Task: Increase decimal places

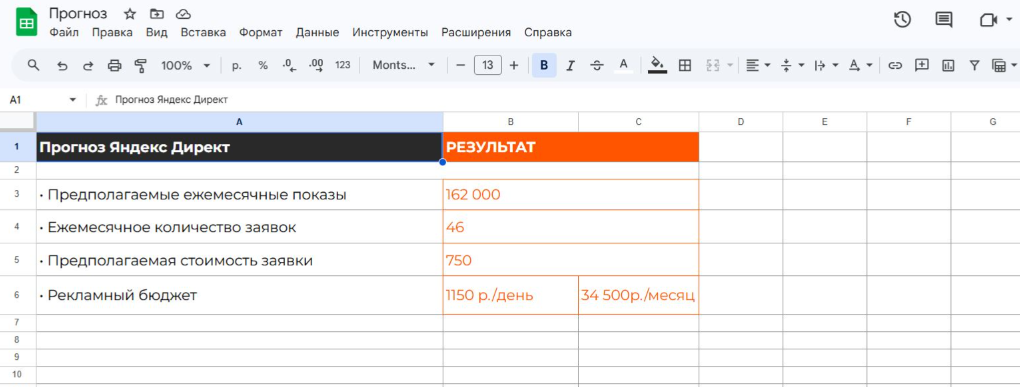Action: coord(316,65)
